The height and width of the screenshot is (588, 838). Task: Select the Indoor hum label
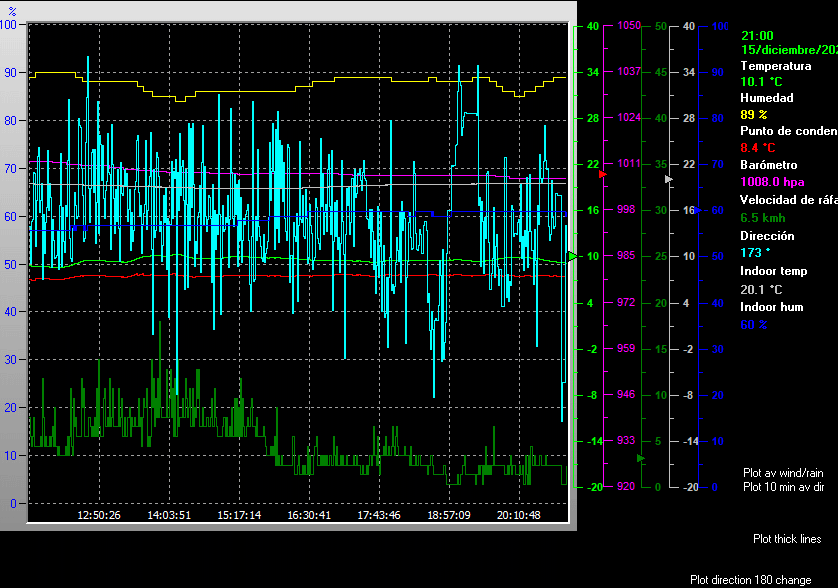click(773, 307)
